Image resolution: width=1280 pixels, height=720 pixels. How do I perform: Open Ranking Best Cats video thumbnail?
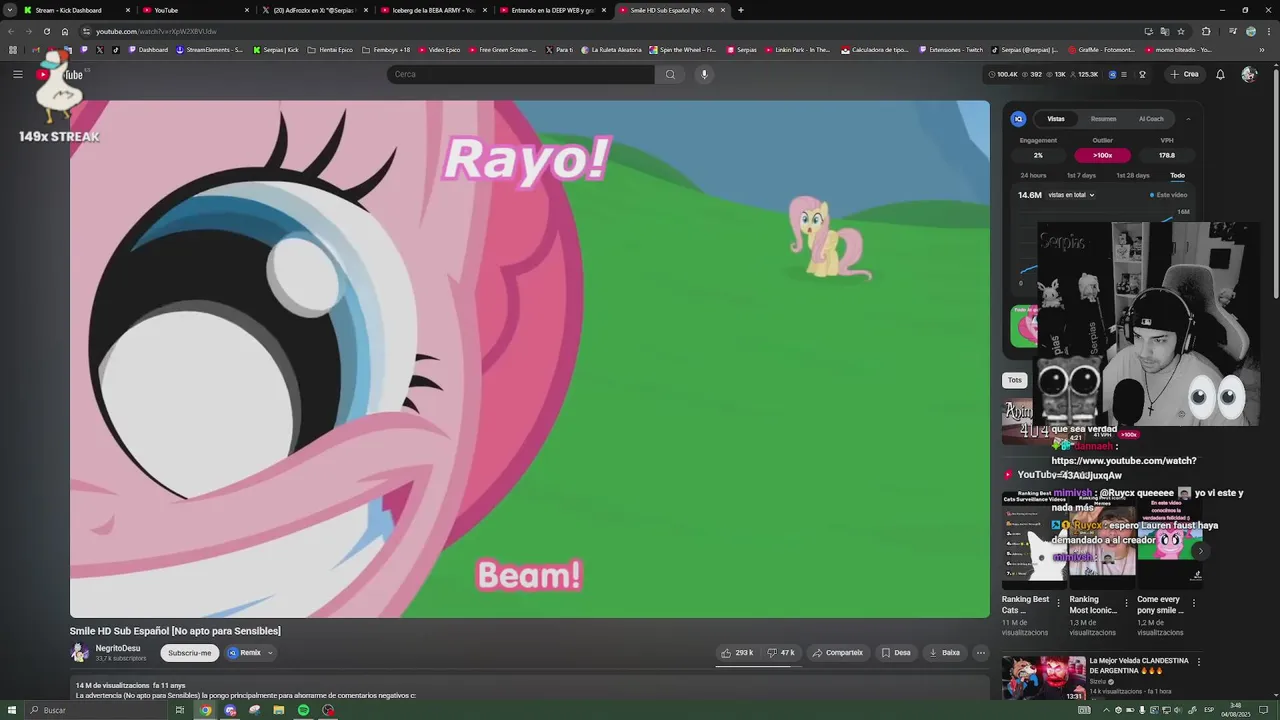[1032, 540]
